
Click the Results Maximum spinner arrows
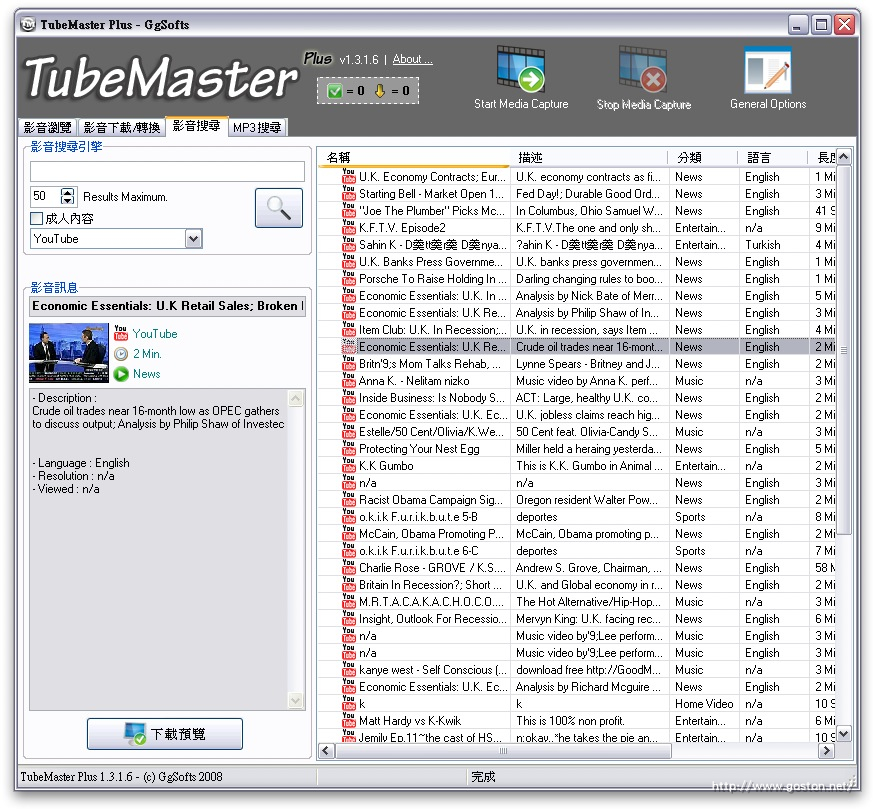(x=68, y=196)
